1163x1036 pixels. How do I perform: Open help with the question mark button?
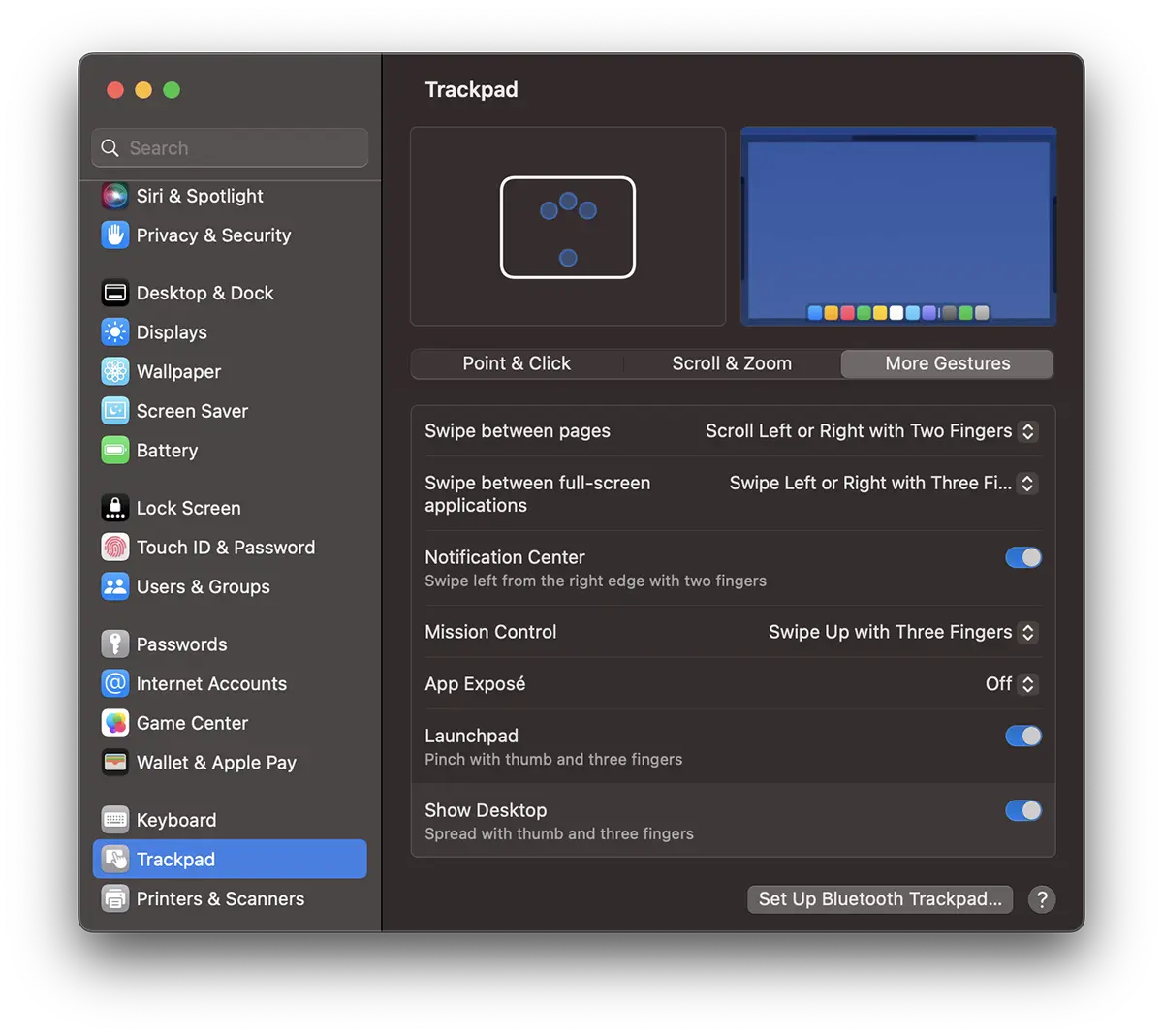coord(1042,899)
